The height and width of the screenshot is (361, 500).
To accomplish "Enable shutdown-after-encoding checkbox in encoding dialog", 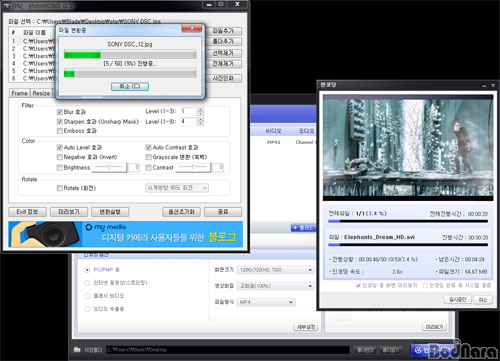I will [x=425, y=286].
